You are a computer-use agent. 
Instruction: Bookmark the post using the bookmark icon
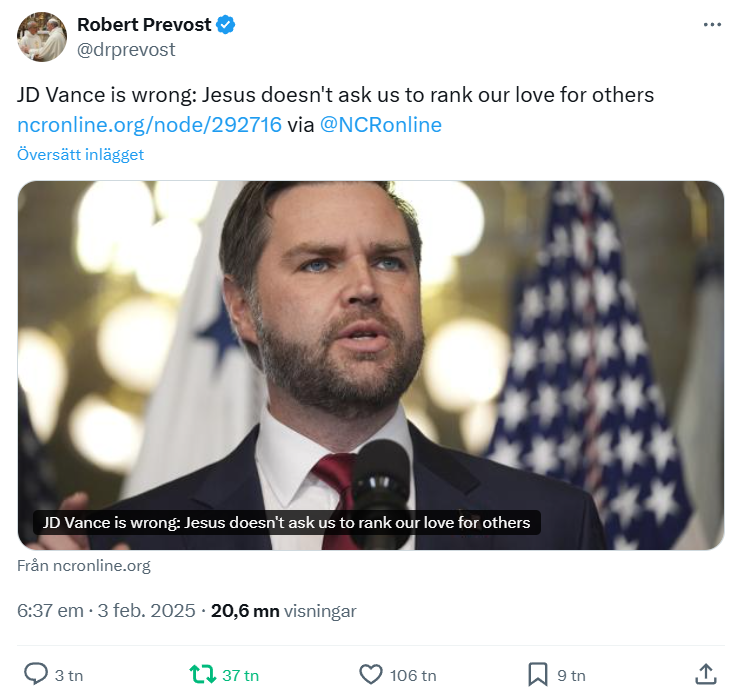(538, 674)
